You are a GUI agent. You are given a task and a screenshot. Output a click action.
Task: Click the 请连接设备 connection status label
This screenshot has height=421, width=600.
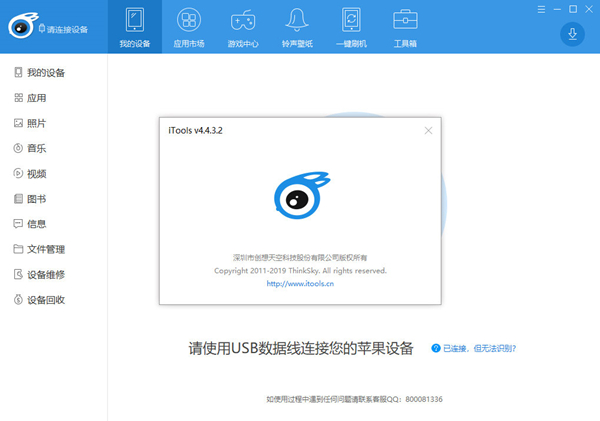[x=64, y=29]
